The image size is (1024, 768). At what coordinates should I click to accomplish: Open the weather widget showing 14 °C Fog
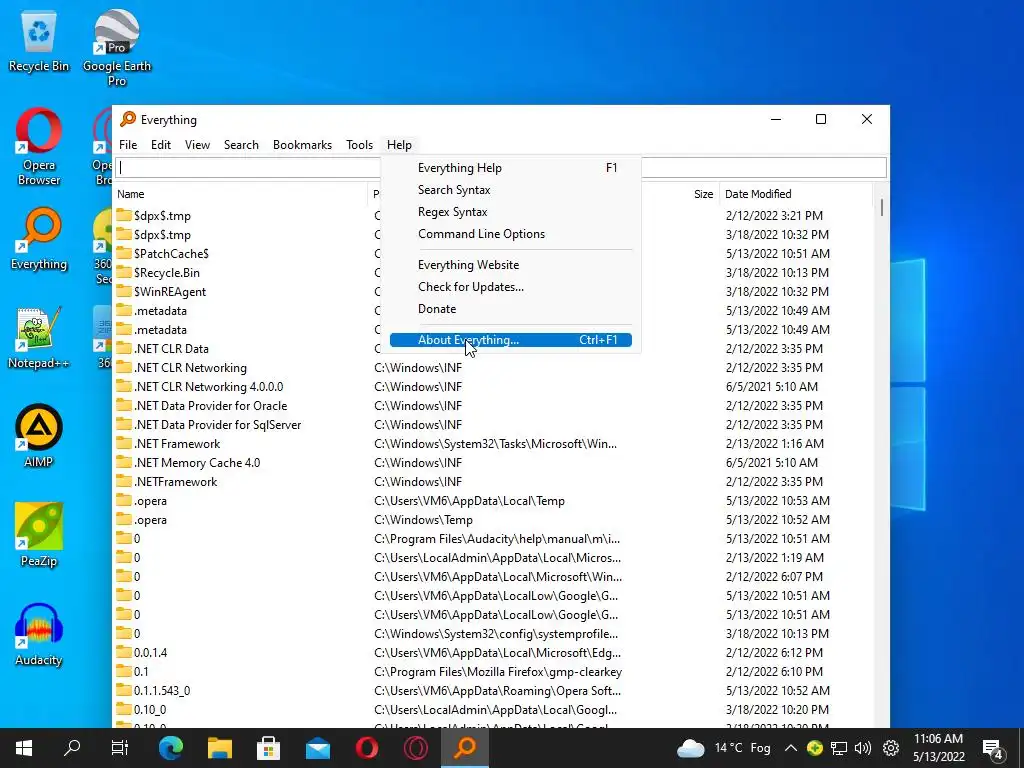pyautogui.click(x=723, y=748)
